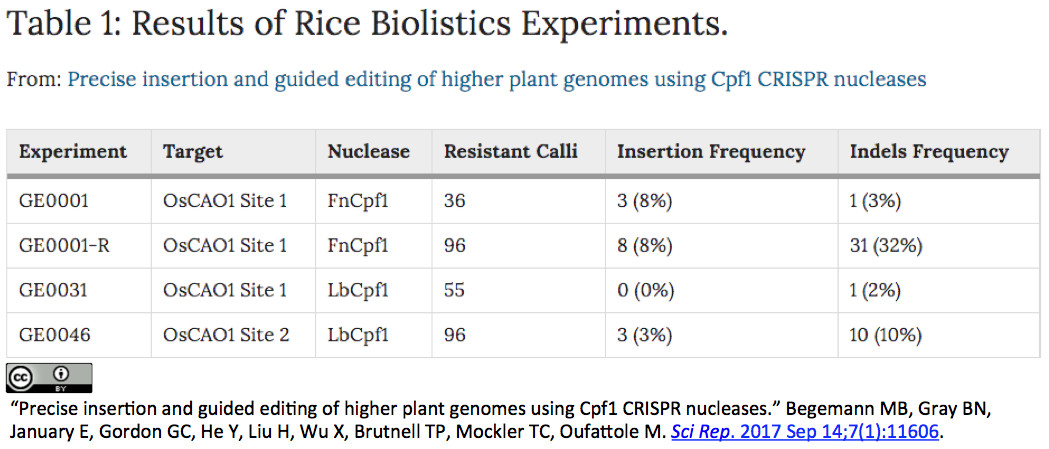1049x449 pixels.
Task: Click the Indels Frequency column header
Action: pyautogui.click(x=929, y=152)
